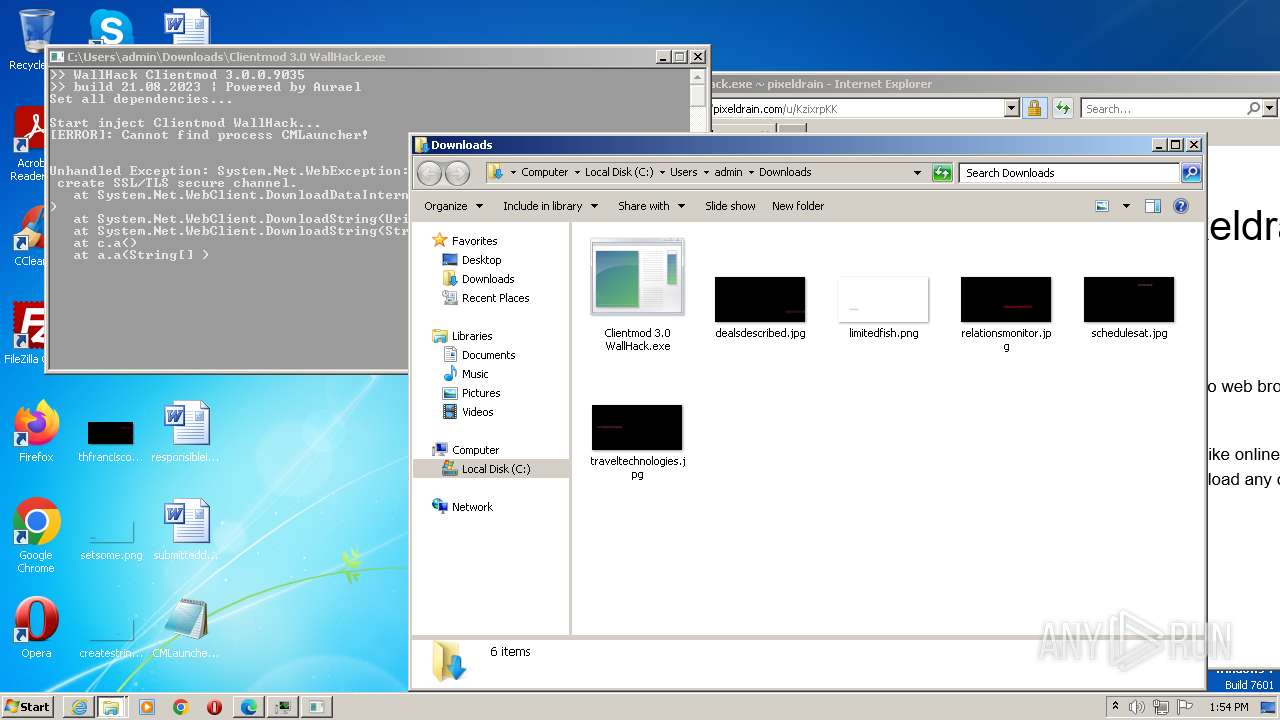Open Opera desktop shortcut
The height and width of the screenshot is (720, 1280).
pos(36,628)
